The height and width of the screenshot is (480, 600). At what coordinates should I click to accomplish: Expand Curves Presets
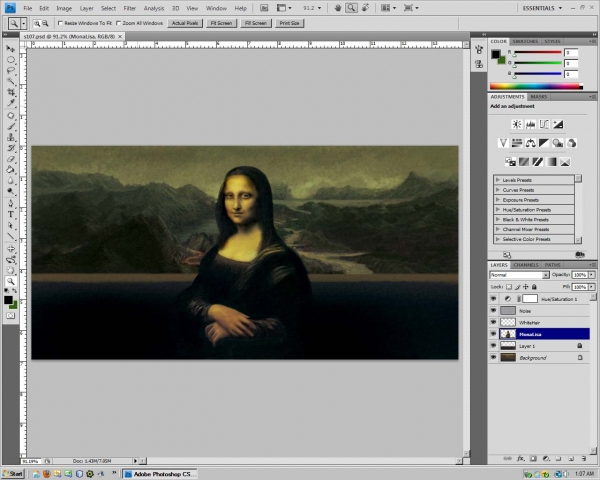click(x=498, y=189)
